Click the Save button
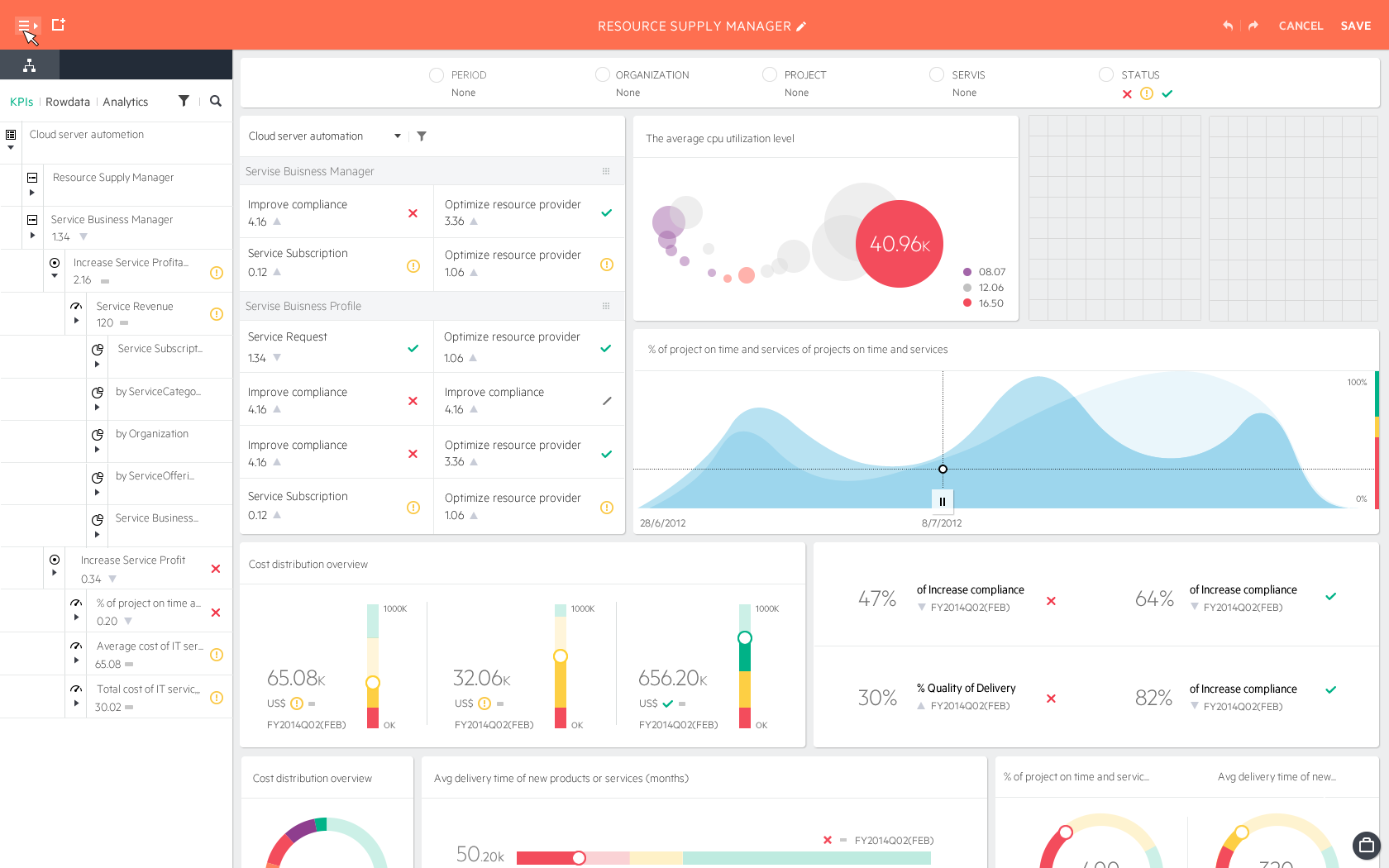The height and width of the screenshot is (868, 1389). click(x=1356, y=26)
